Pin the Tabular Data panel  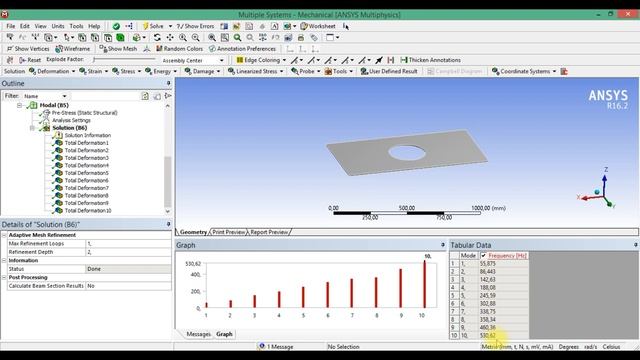(636, 245)
